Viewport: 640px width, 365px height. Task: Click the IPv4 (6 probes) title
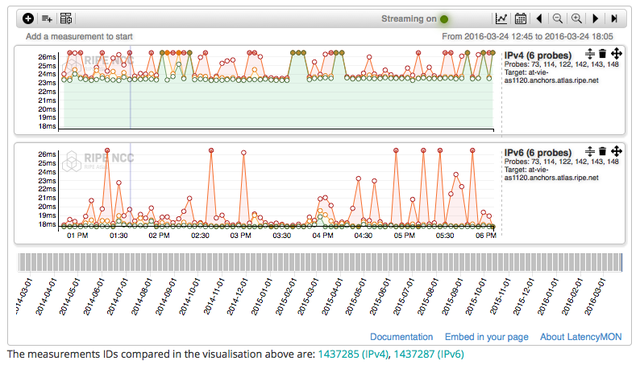(x=538, y=56)
